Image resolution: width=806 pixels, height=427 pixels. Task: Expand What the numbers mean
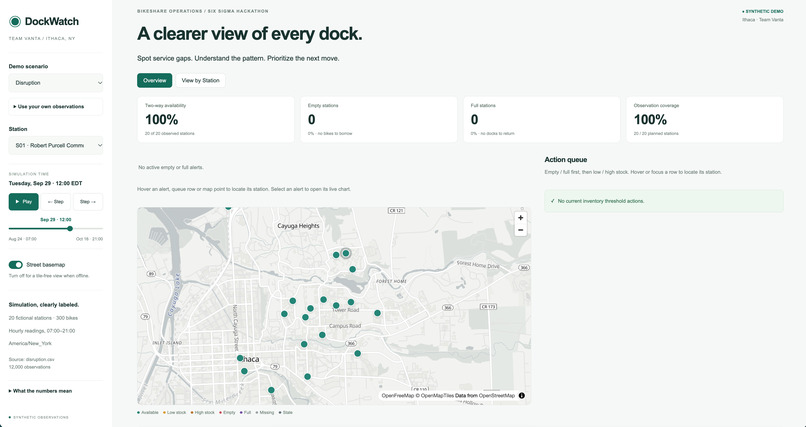pyautogui.click(x=41, y=391)
